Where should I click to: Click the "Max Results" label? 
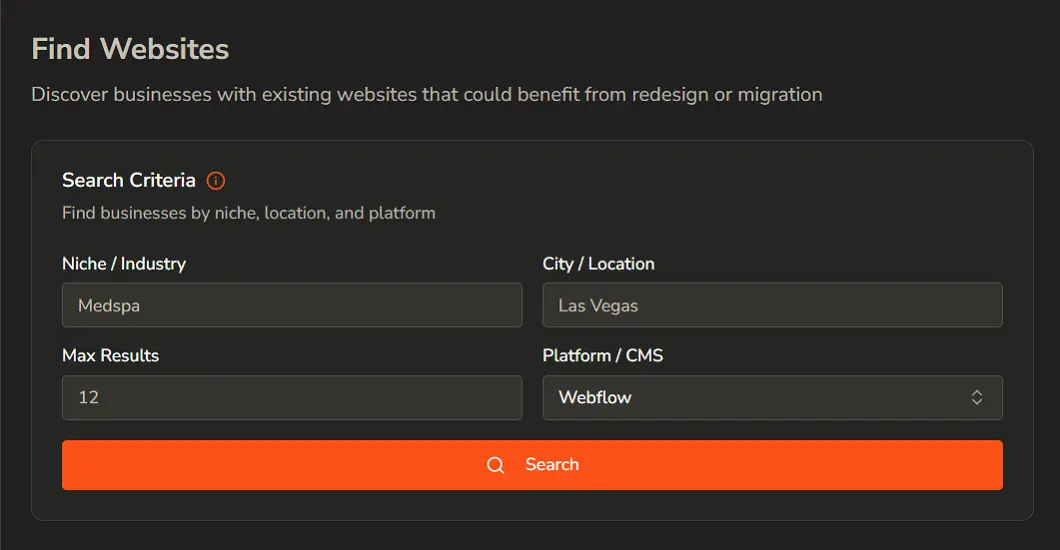pyautogui.click(x=110, y=356)
